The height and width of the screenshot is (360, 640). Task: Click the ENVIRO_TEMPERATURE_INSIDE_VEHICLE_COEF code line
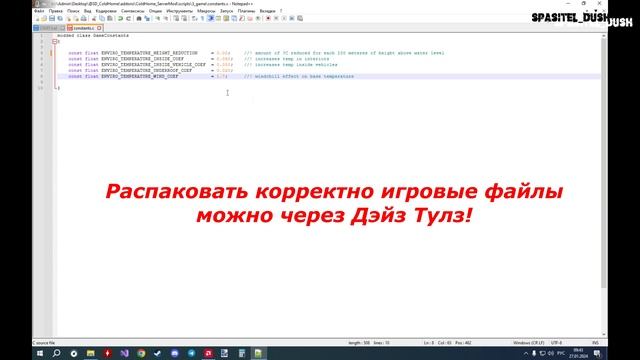point(203,64)
